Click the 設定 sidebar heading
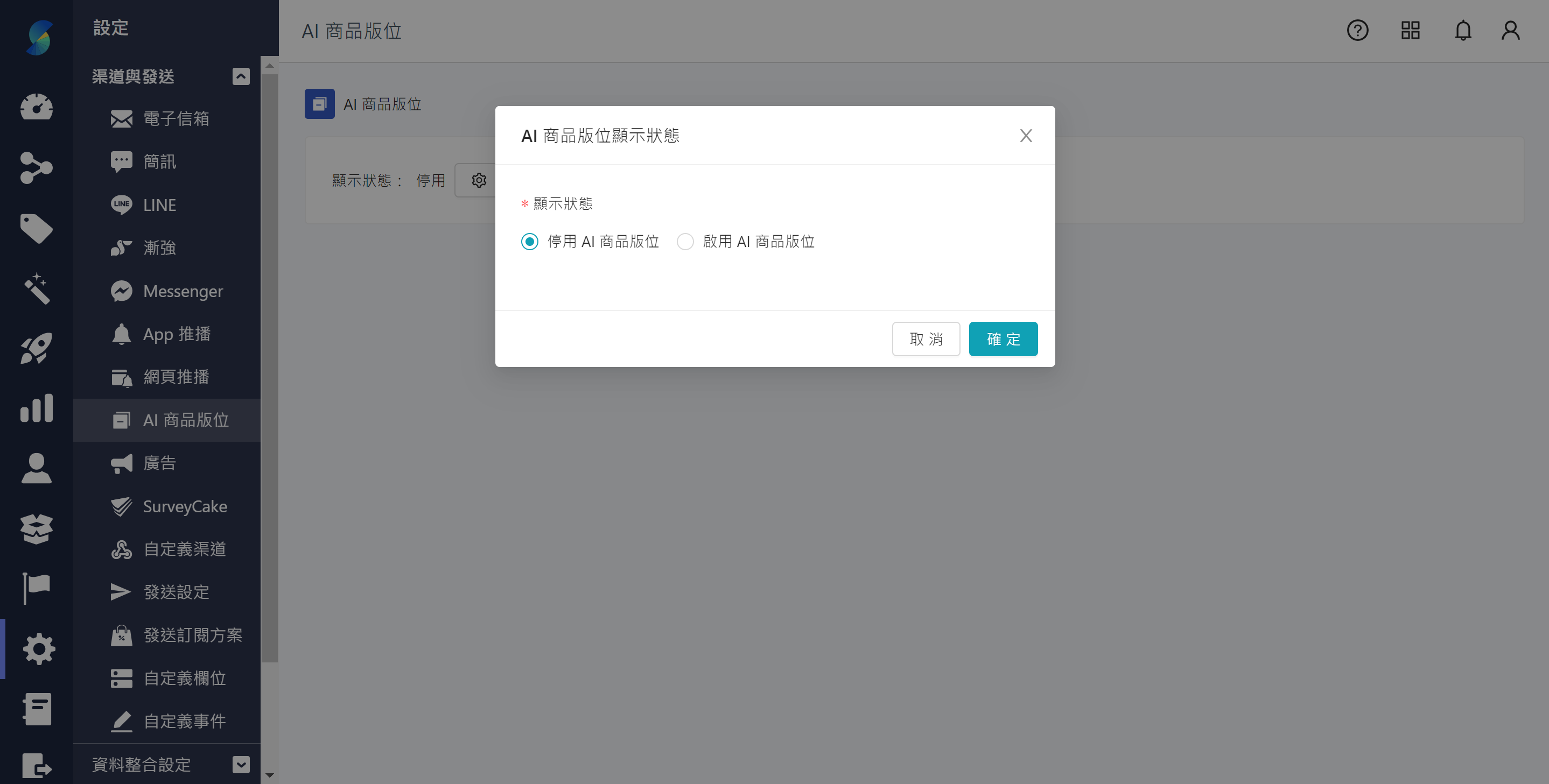Screen dimensions: 1549x784 click(111, 27)
